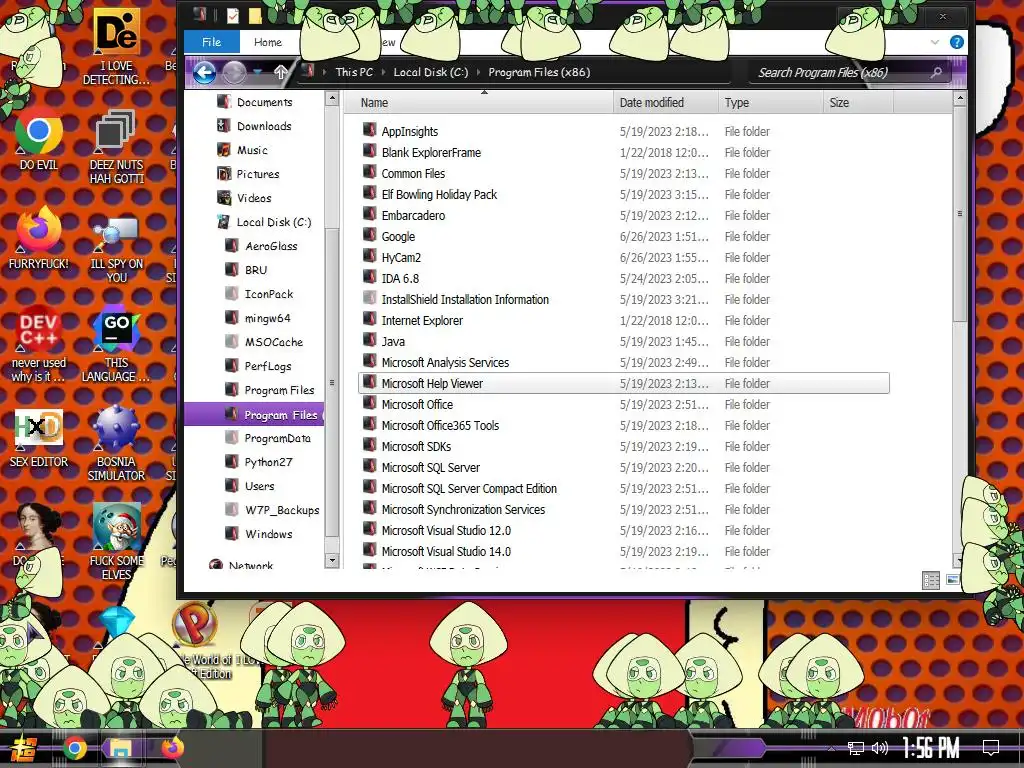Click file list scrollbar down arrow
The image size is (1024, 768).
[959, 560]
